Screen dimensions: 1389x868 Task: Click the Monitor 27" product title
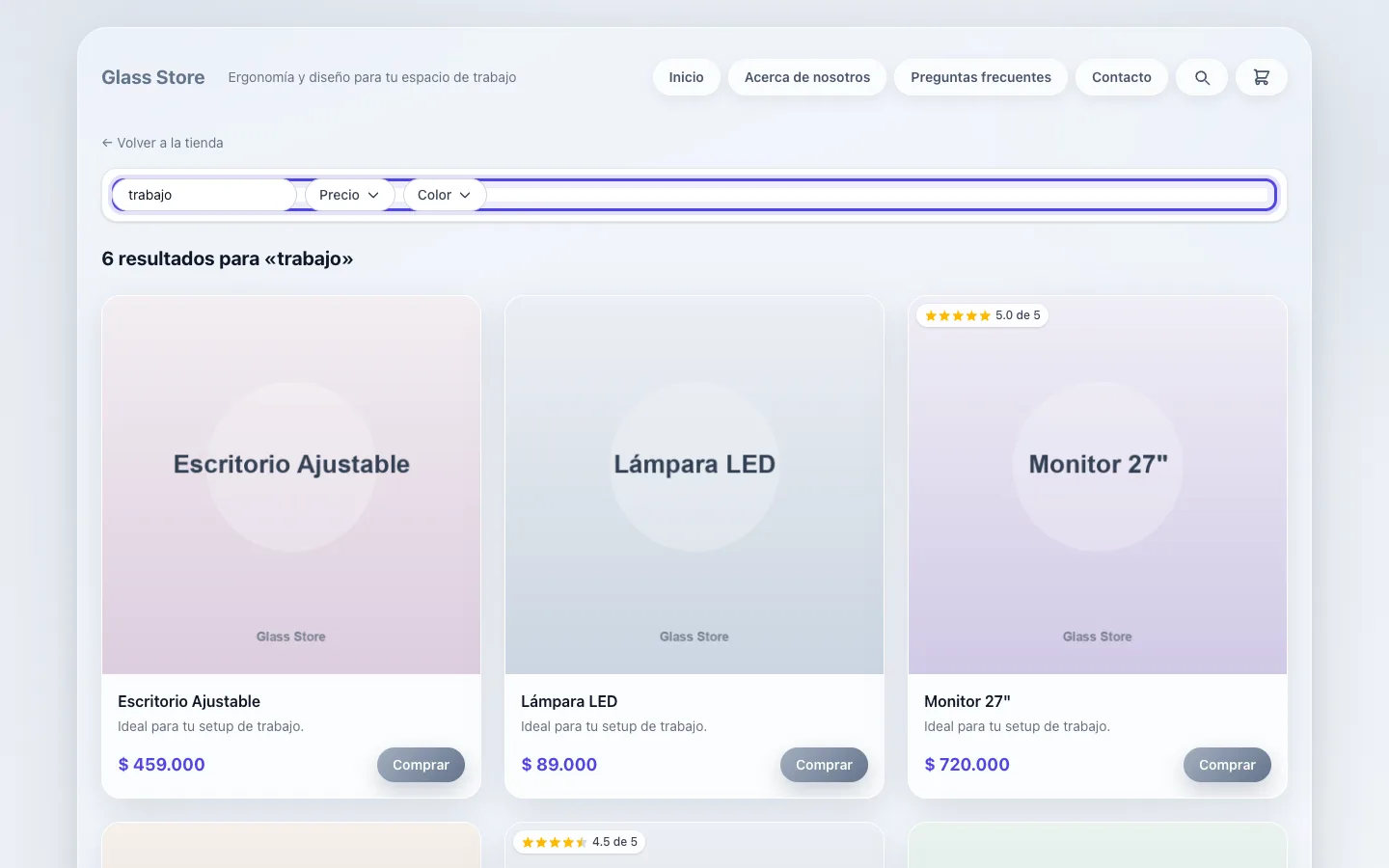coord(967,701)
